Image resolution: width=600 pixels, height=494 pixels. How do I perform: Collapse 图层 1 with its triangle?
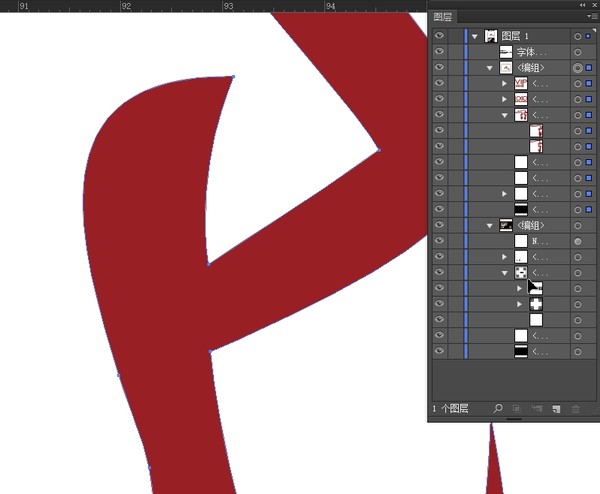click(474, 37)
